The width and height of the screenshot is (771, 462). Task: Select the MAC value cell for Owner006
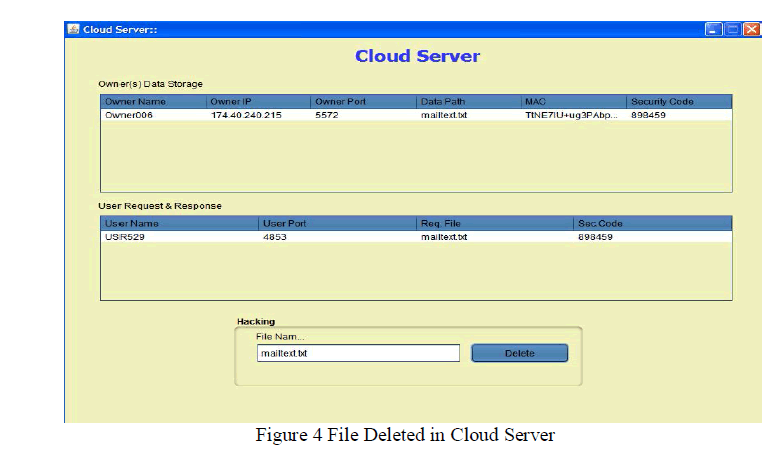click(571, 115)
